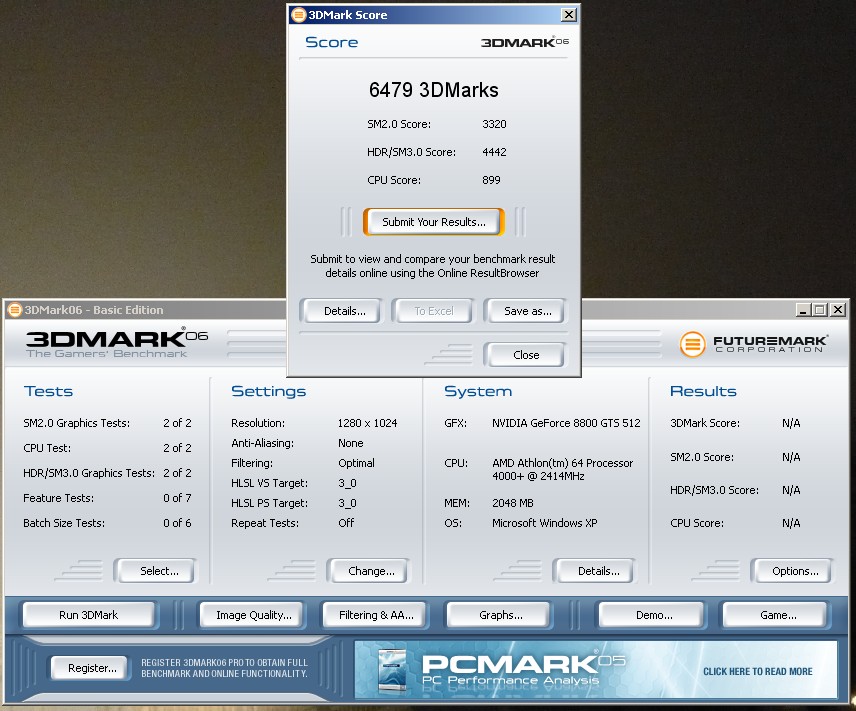The height and width of the screenshot is (711, 856).
Task: Click the Futuremark Corporation orange logo
Action: [692, 345]
